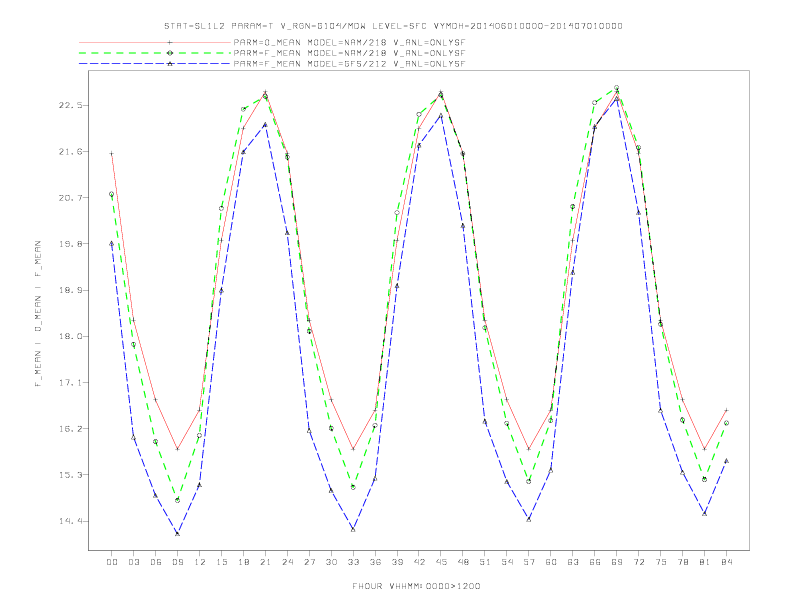792x612 pixels.
Task: Click y-axis tick label 18.0
Action: click(70, 336)
